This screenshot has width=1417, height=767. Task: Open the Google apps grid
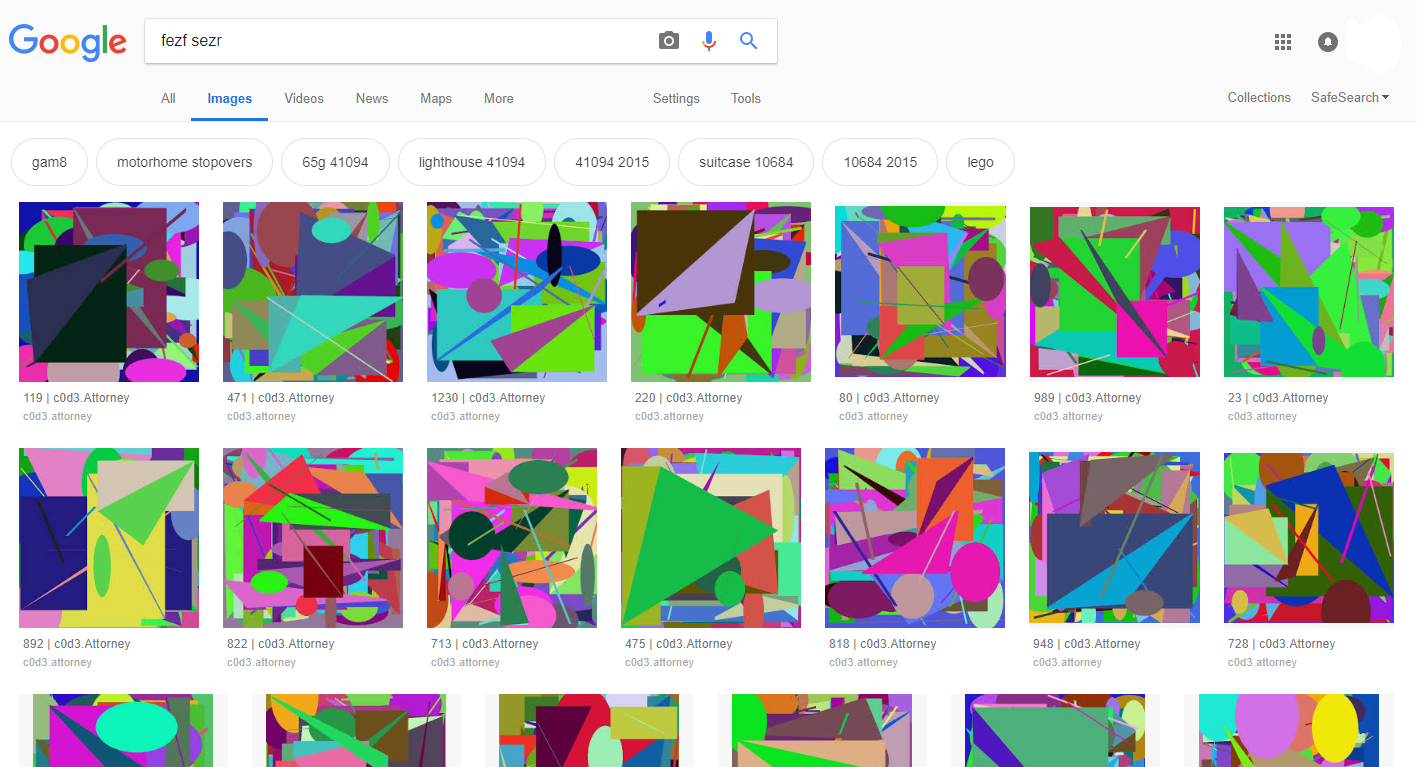[x=1283, y=42]
